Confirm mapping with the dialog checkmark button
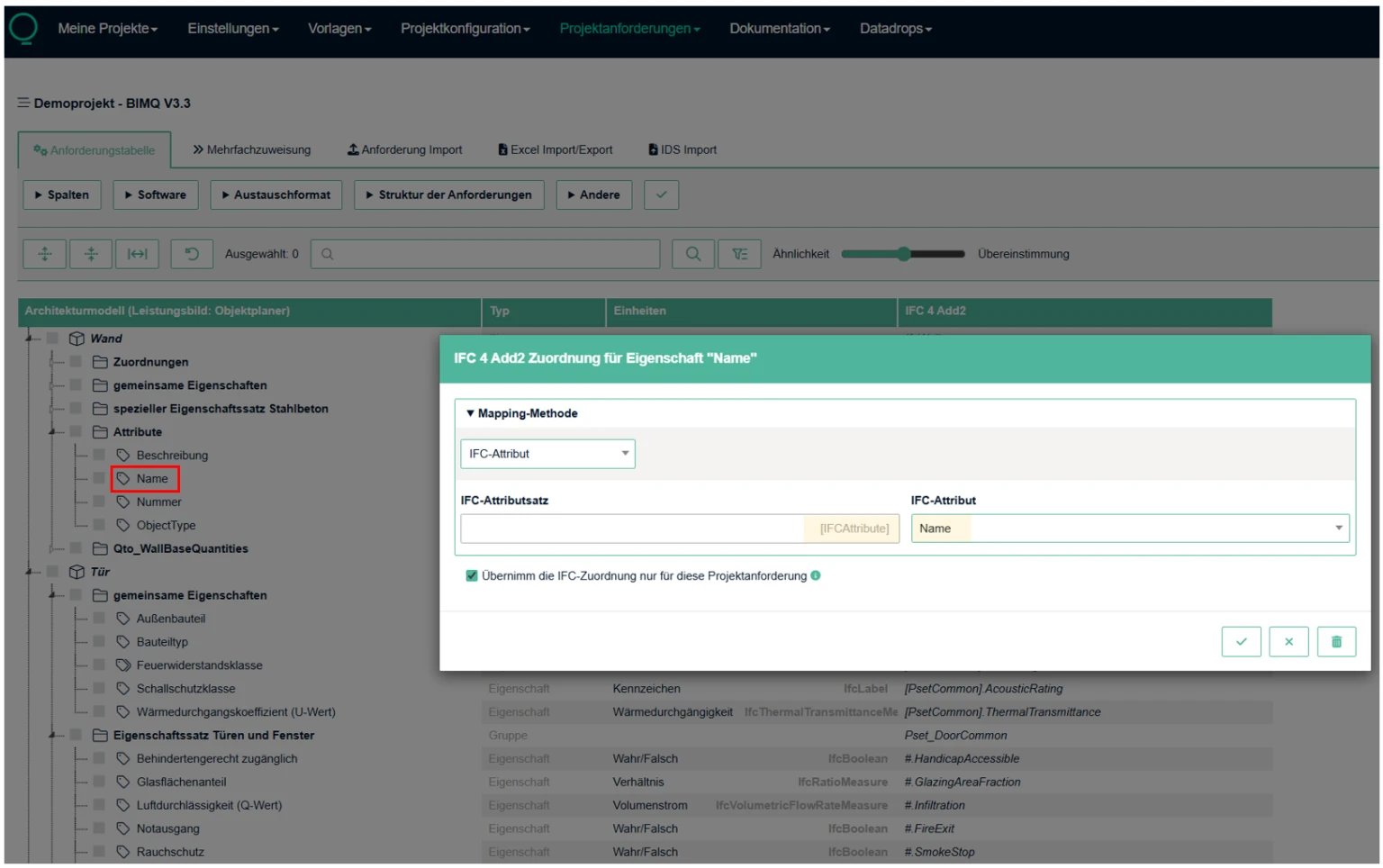This screenshot has width=1383, height=868. 1241,642
